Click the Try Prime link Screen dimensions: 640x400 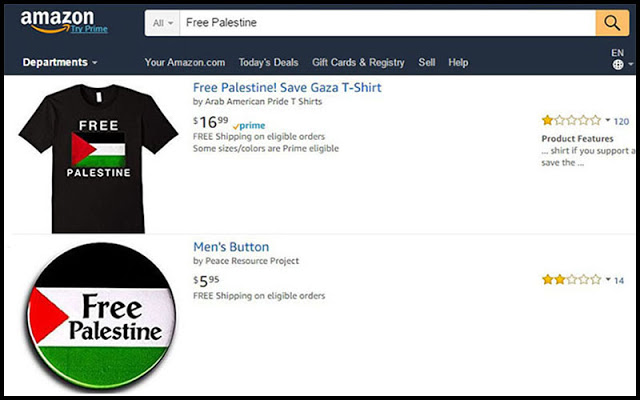point(88,28)
